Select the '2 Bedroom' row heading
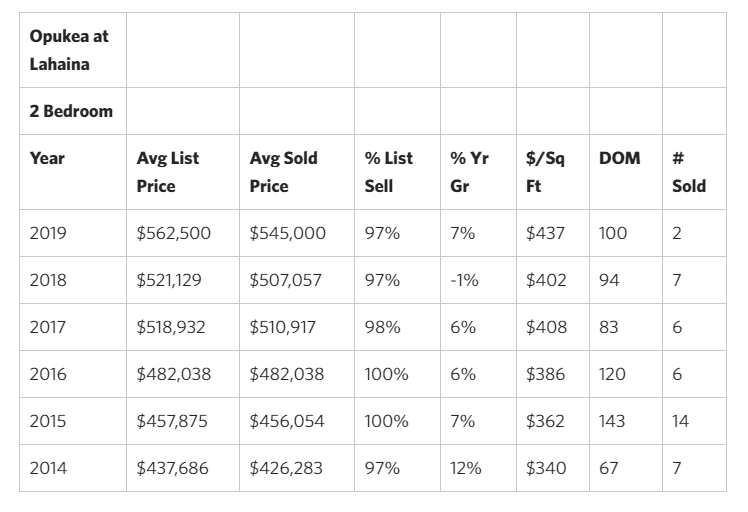This screenshot has height=512, width=748. pos(71,111)
